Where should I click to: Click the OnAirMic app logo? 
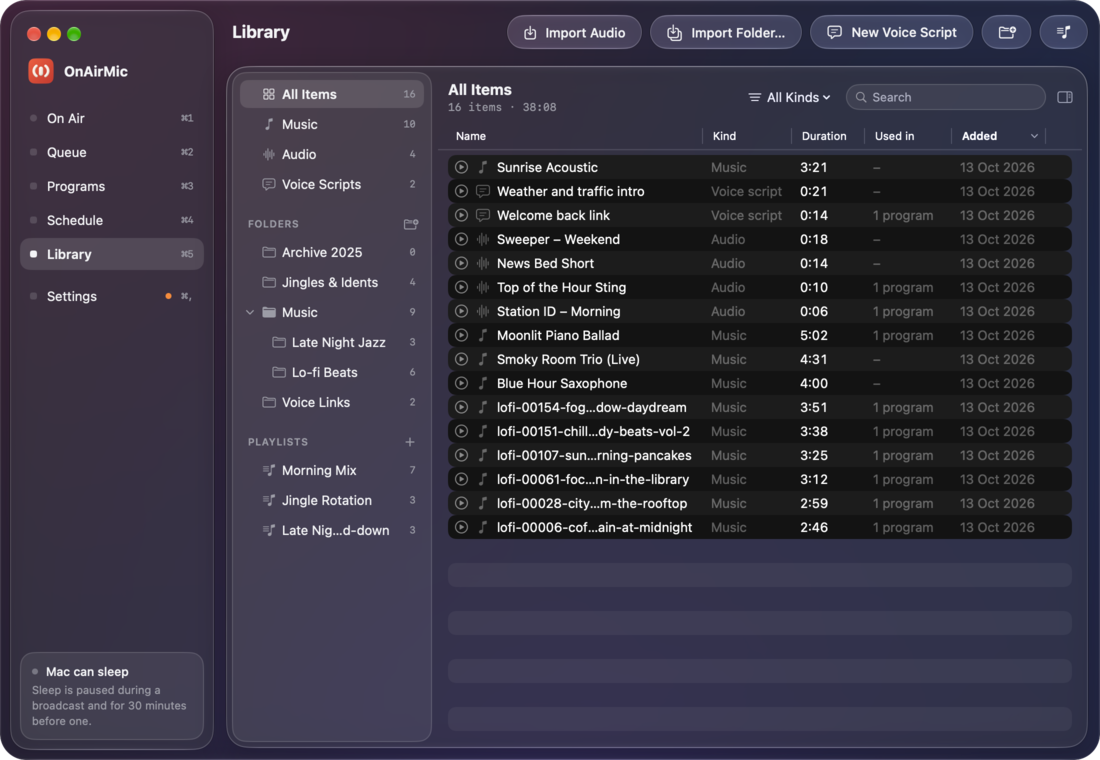tap(41, 71)
